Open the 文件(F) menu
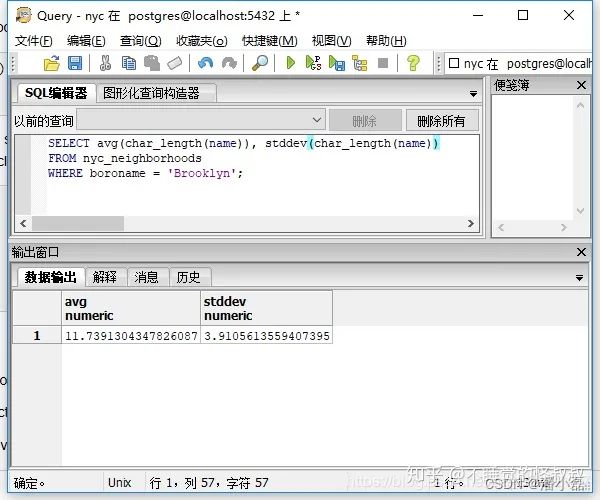This screenshot has width=600, height=500. [34, 41]
